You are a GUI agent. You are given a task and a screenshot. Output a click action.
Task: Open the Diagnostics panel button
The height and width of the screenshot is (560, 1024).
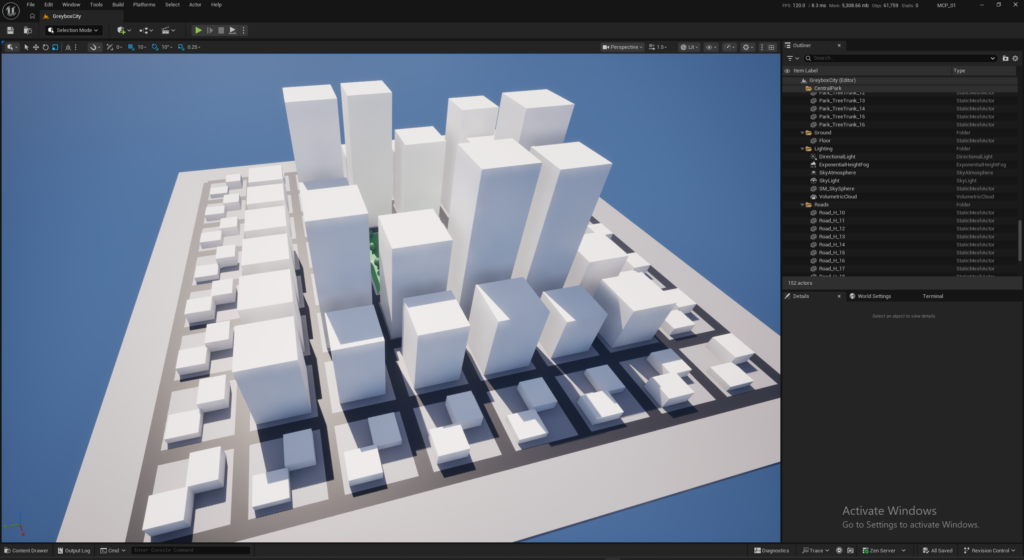click(x=771, y=550)
